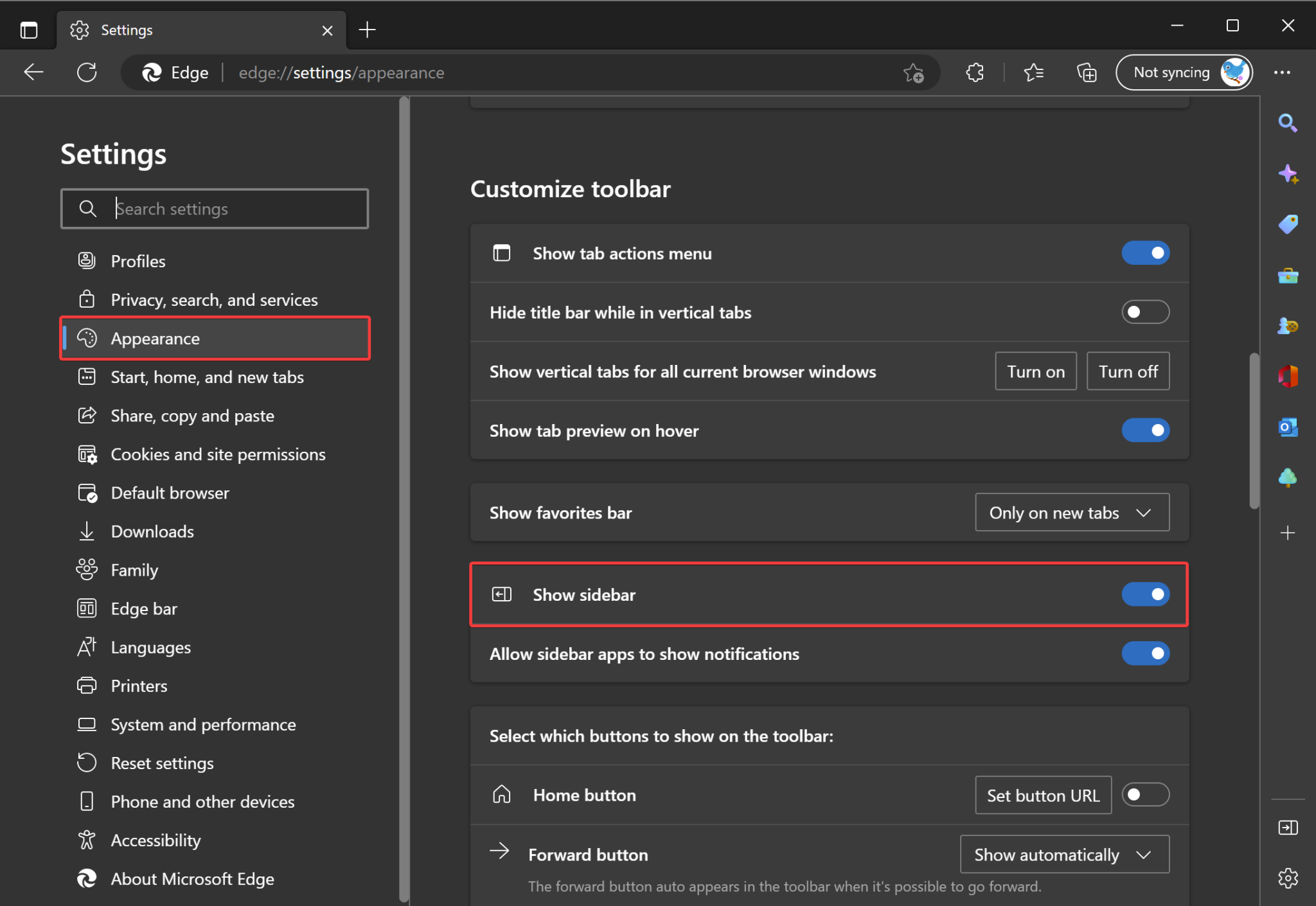Open the Show favorites bar dropdown

click(1071, 512)
